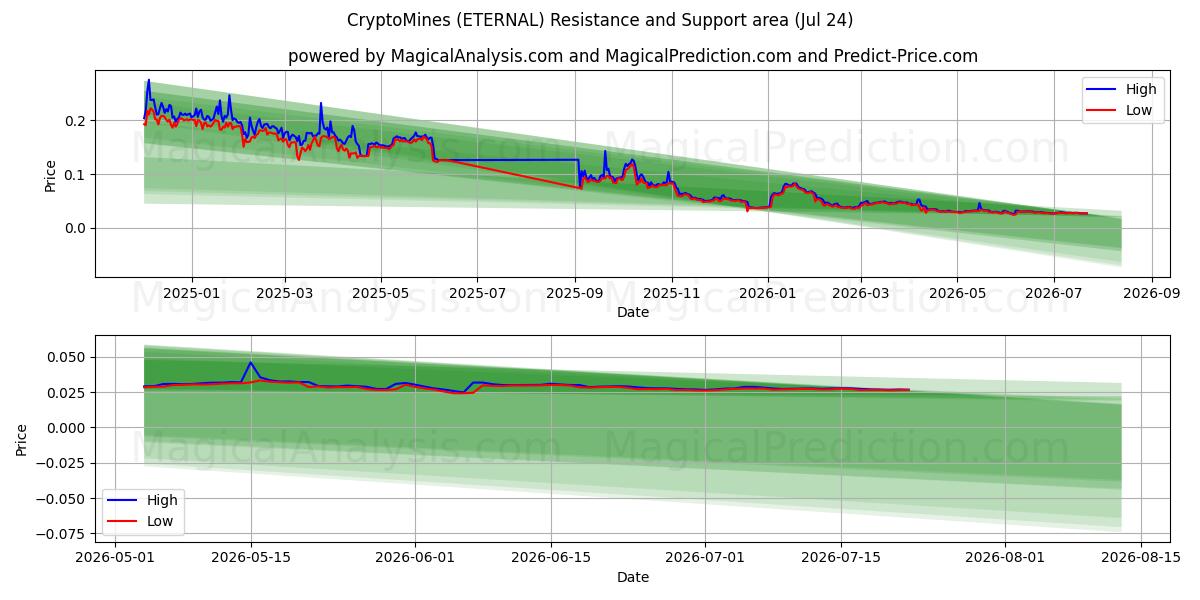This screenshot has height=600, width=1200.
Task: Click 'Low' in the bottom chart legend
Action: pyautogui.click(x=160, y=521)
